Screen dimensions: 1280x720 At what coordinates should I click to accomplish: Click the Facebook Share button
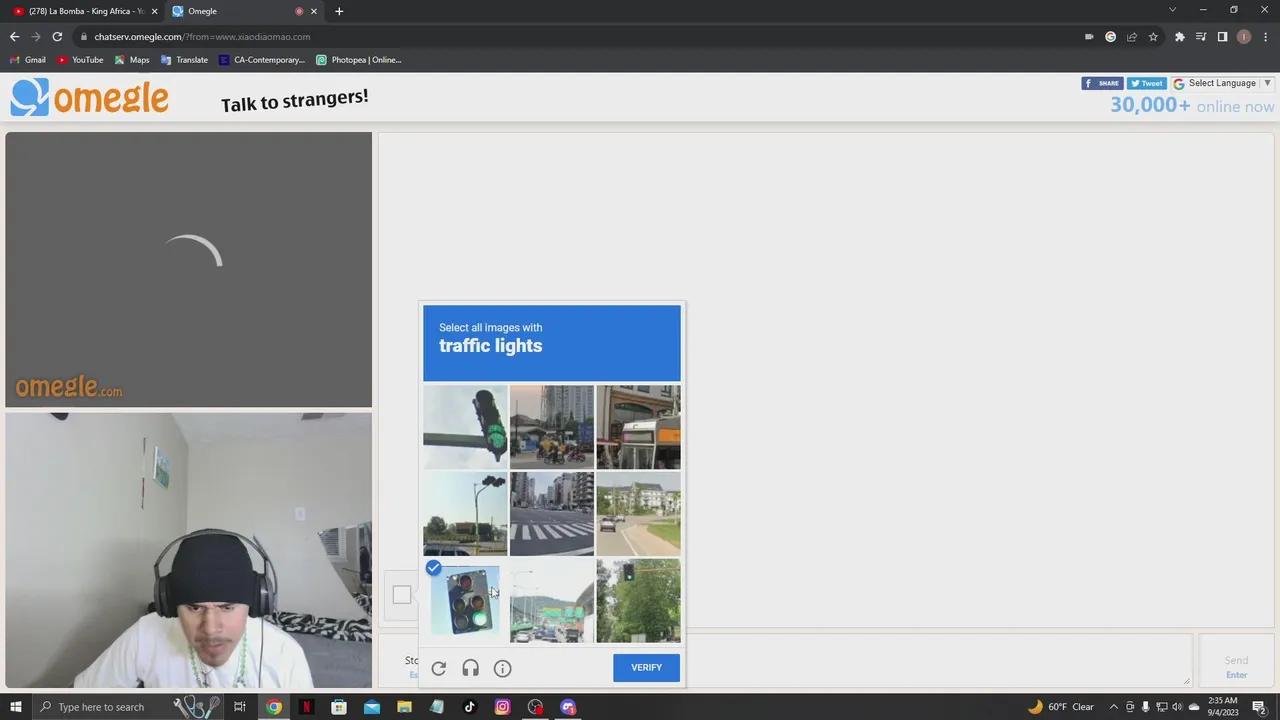(x=1102, y=83)
